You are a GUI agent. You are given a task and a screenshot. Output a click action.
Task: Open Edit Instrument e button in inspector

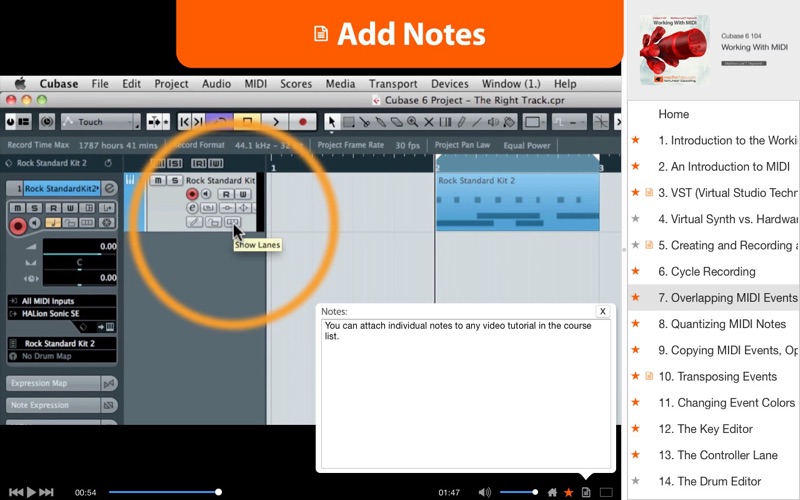(x=109, y=188)
